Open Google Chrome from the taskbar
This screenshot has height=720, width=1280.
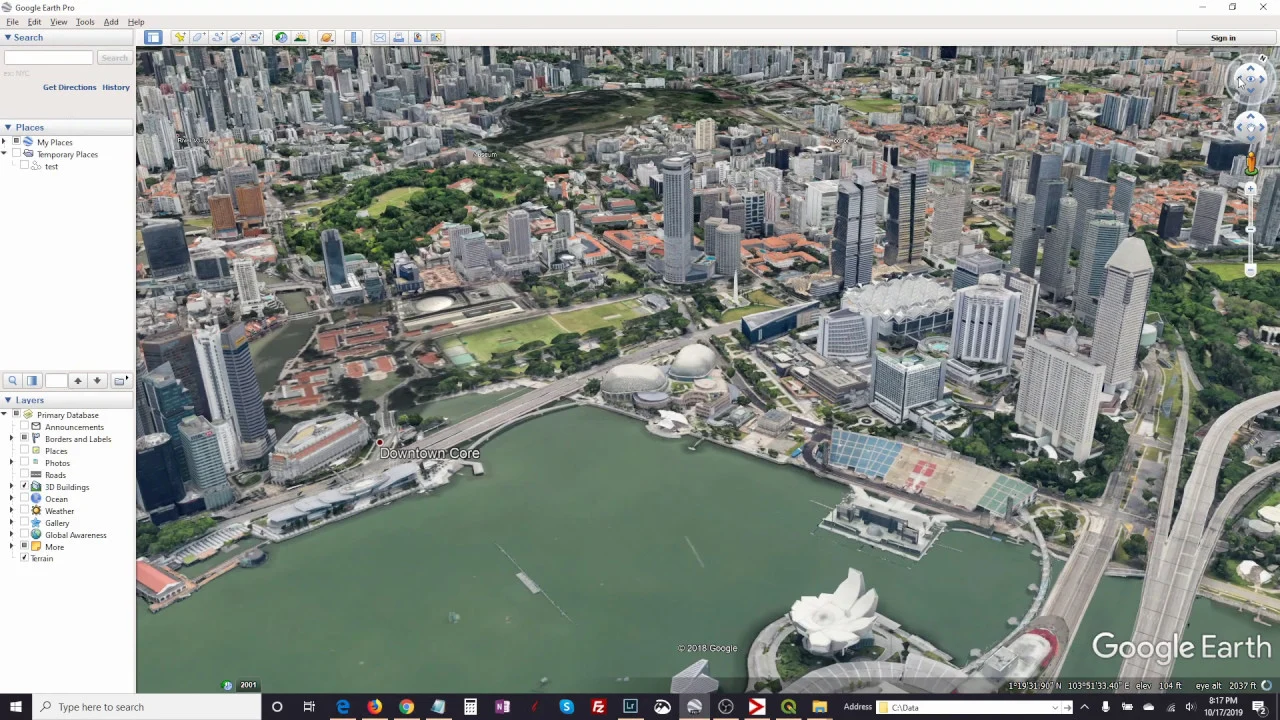[x=406, y=707]
